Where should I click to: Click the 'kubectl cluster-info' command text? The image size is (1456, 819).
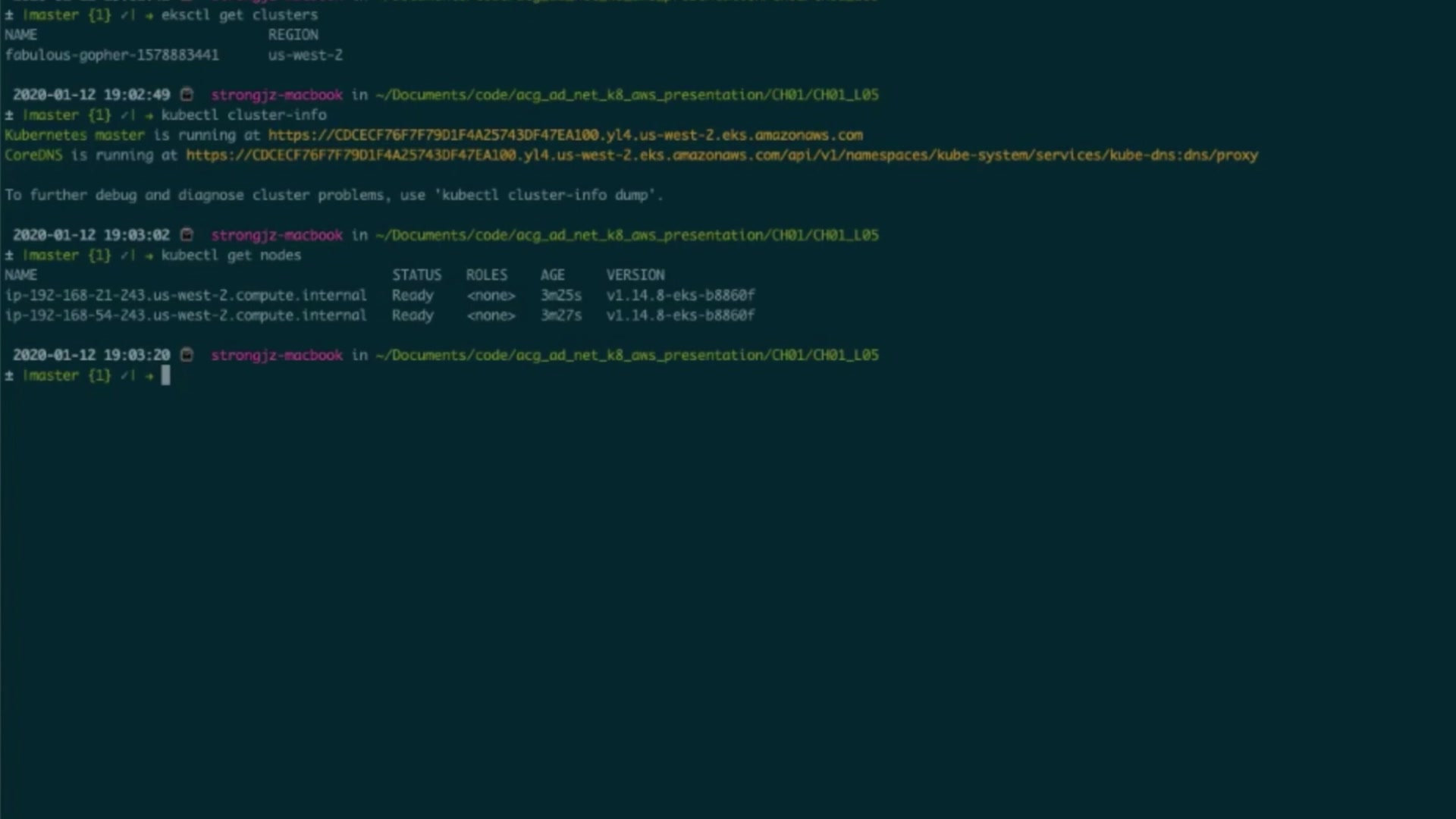[243, 115]
